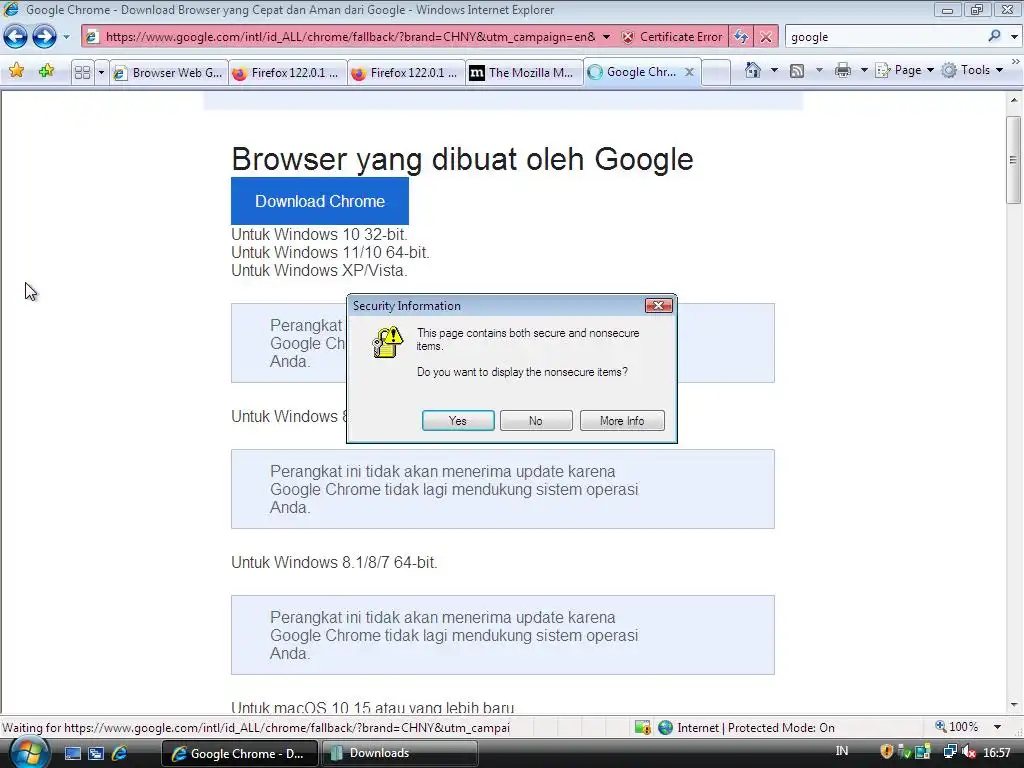1024x768 pixels.
Task: Switch to the first Firefox 122.0.1 tab
Action: tap(288, 72)
